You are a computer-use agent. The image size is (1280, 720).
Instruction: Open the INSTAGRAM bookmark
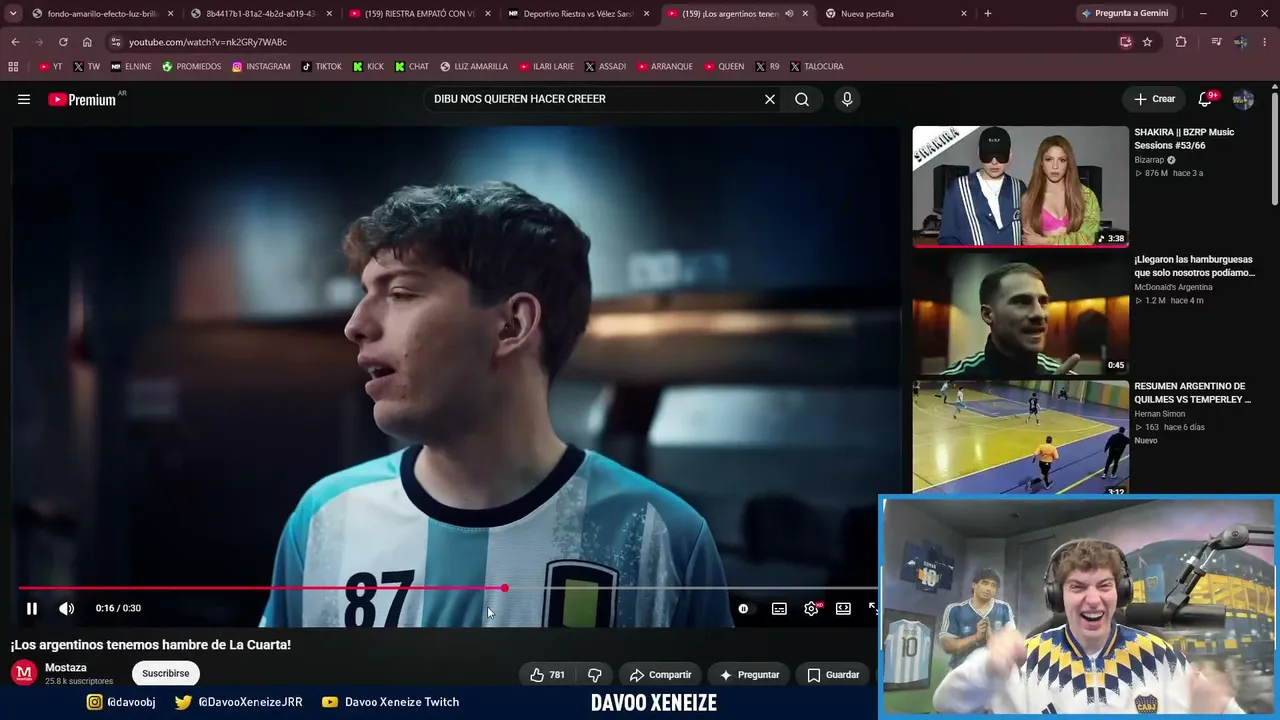[261, 67]
